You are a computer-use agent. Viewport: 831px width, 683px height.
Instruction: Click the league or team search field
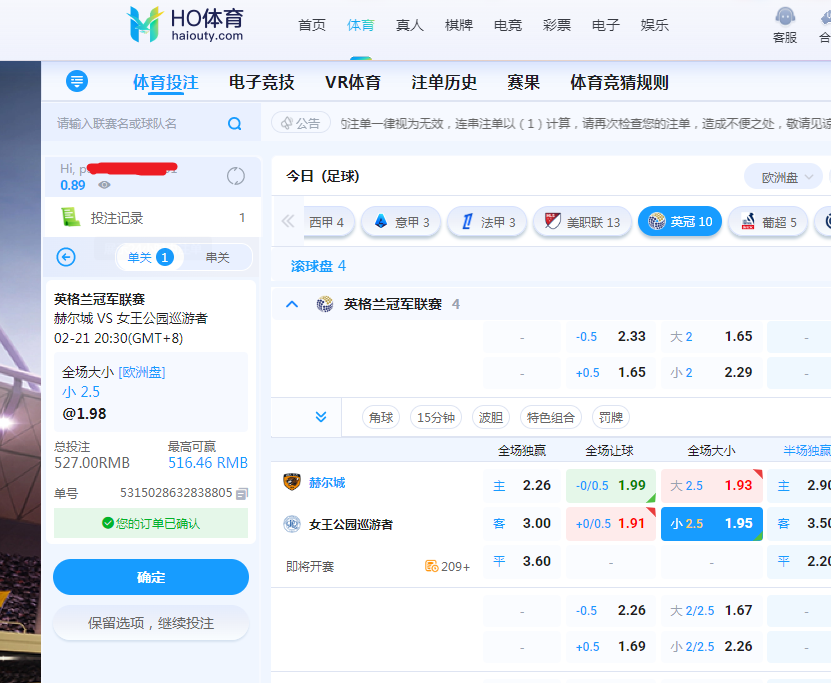click(x=138, y=124)
